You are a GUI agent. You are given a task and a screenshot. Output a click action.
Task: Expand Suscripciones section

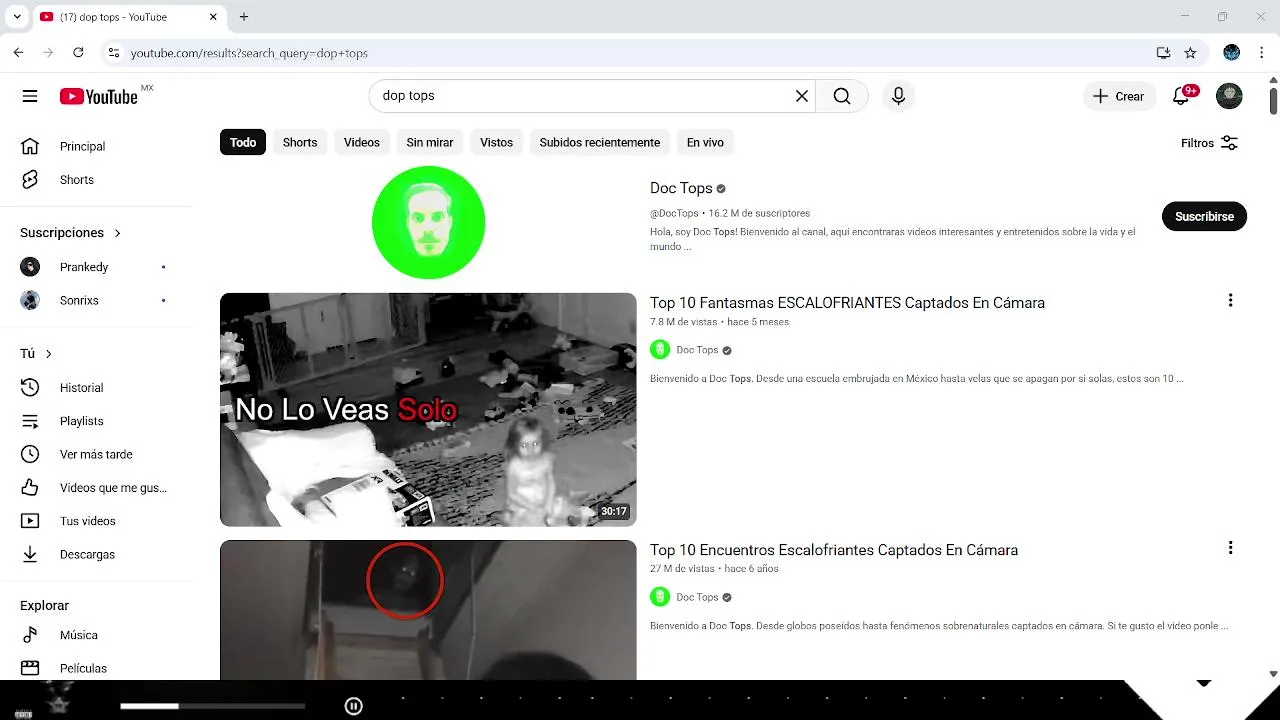tap(70, 233)
